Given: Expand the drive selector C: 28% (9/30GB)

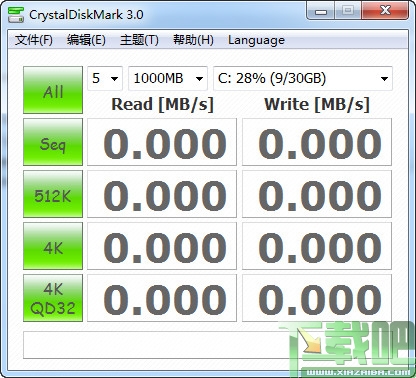Looking at the screenshot, I should [x=303, y=78].
